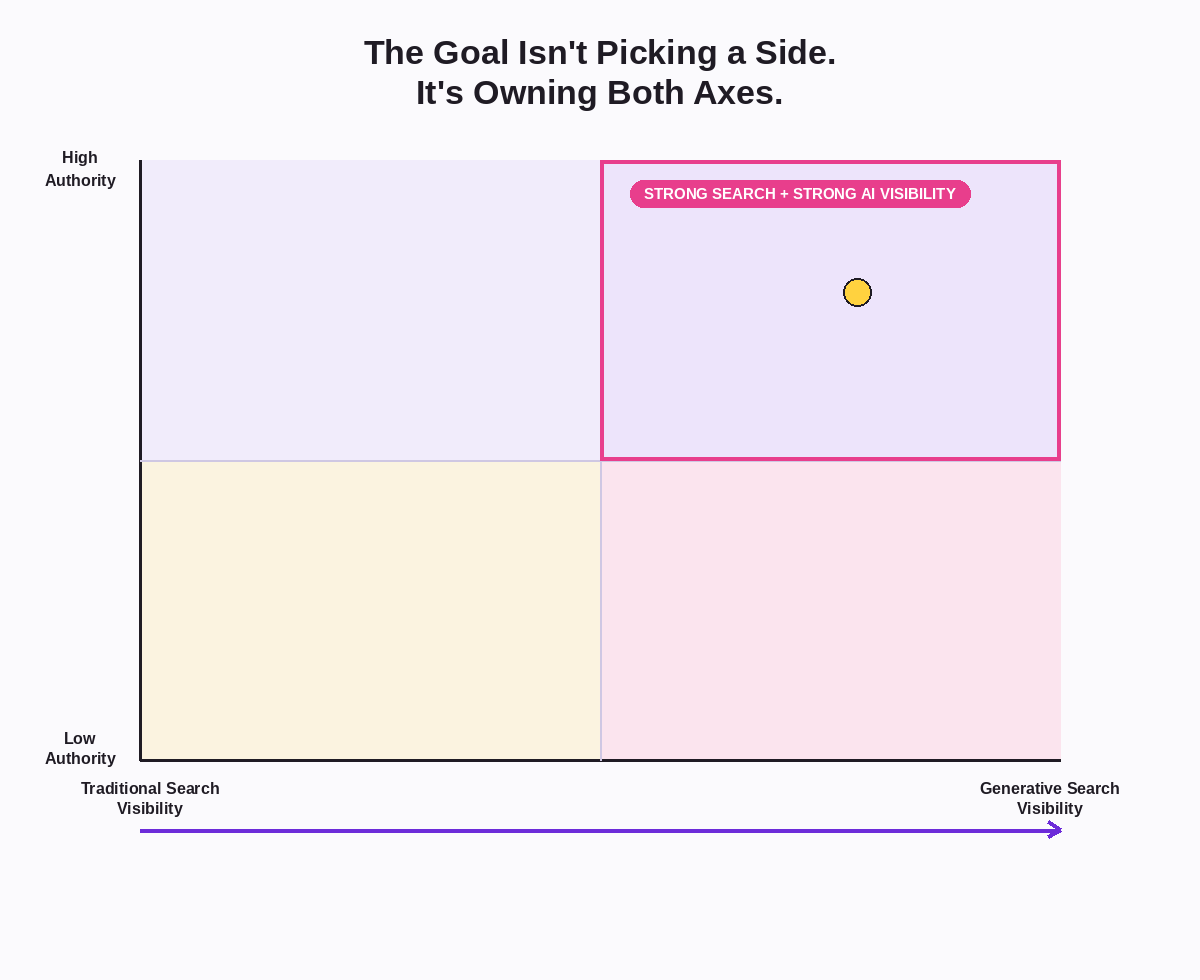Click the center intersection of quadrant dividers

tap(601, 461)
